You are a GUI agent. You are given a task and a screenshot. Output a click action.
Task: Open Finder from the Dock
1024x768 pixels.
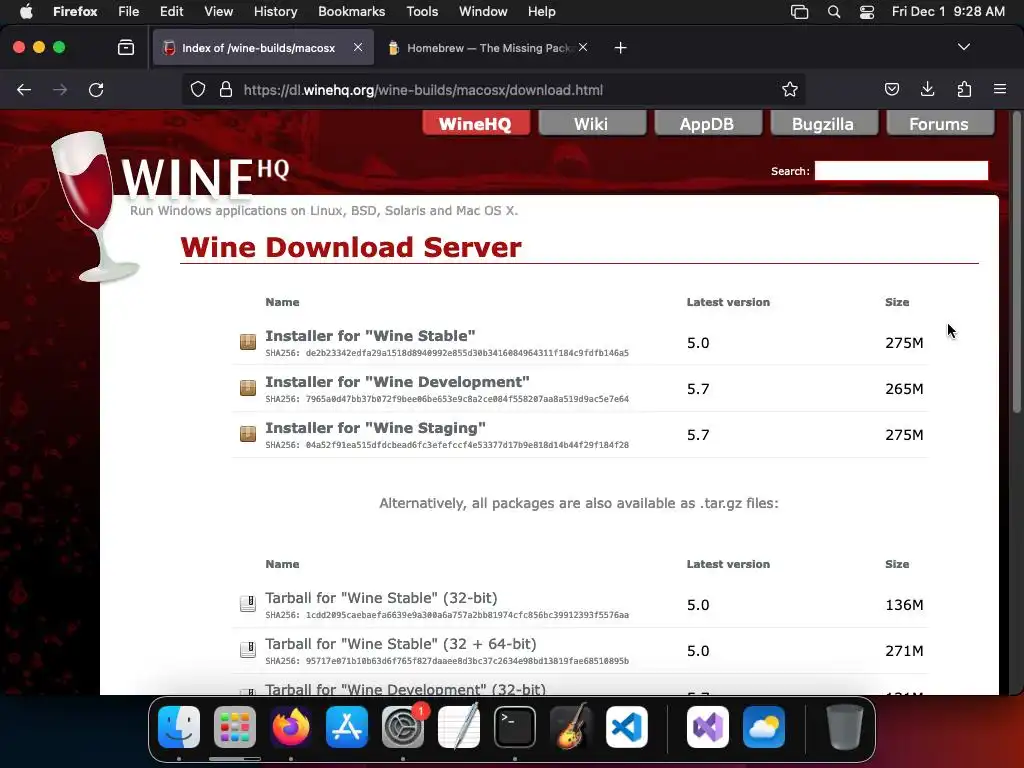tap(179, 727)
